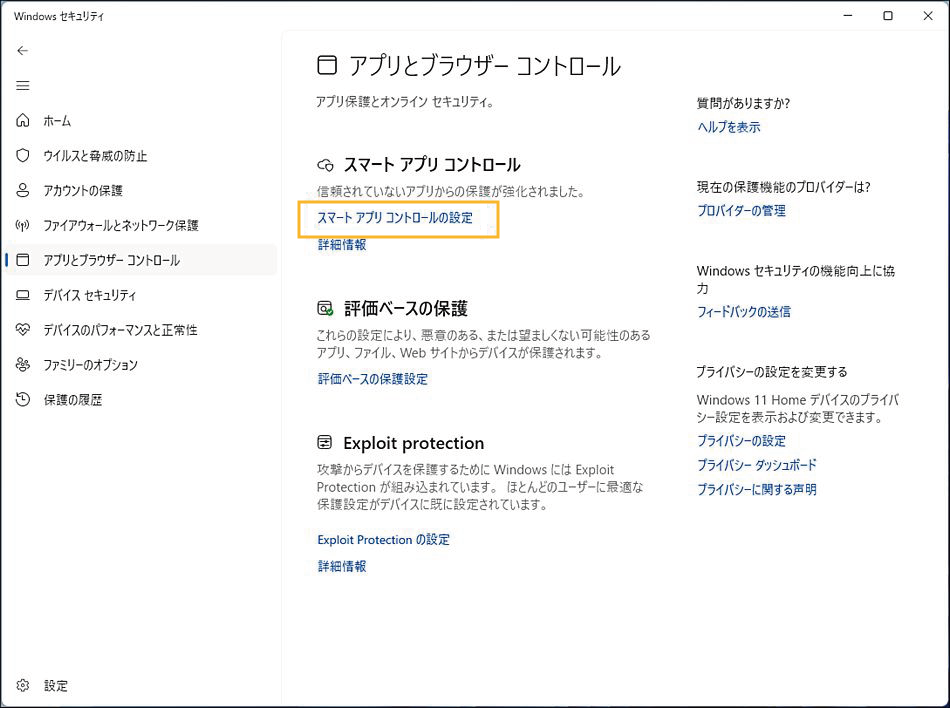The height and width of the screenshot is (708, 950).
Task: Select ファイアウォールとネットワーク保護 menu item
Action: [120, 225]
